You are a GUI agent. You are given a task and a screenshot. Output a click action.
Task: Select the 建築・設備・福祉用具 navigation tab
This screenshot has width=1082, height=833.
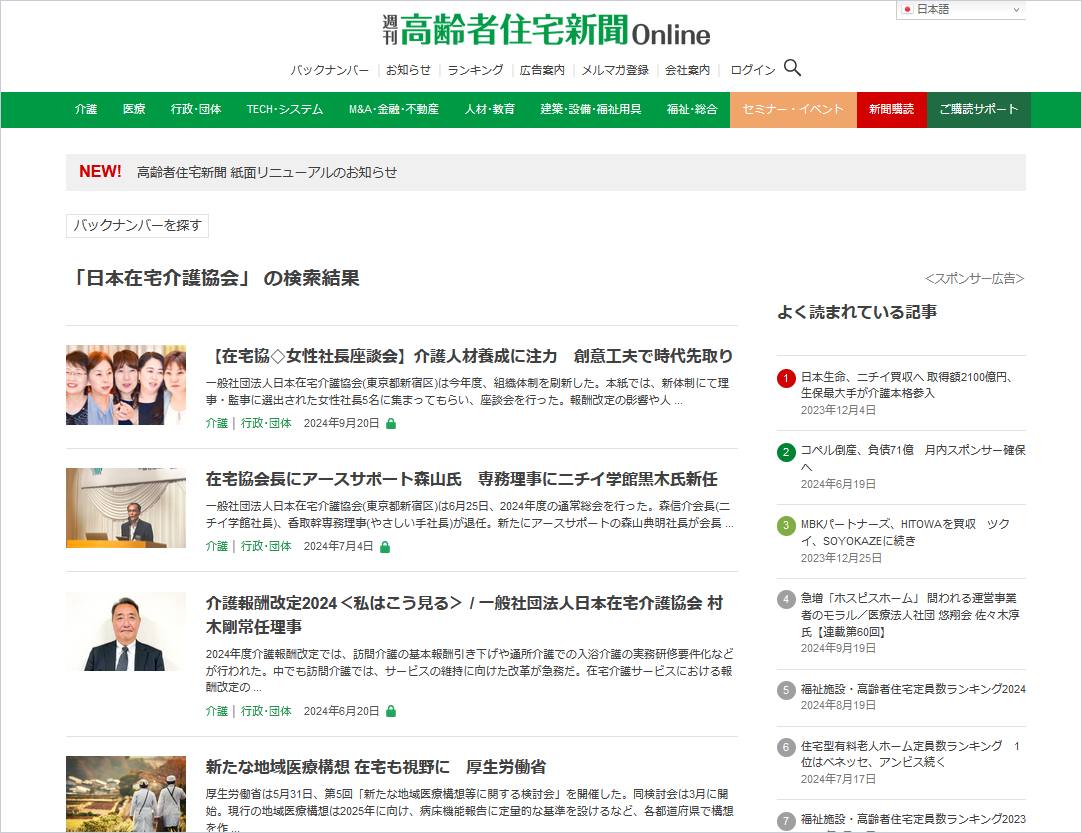pyautogui.click(x=591, y=109)
